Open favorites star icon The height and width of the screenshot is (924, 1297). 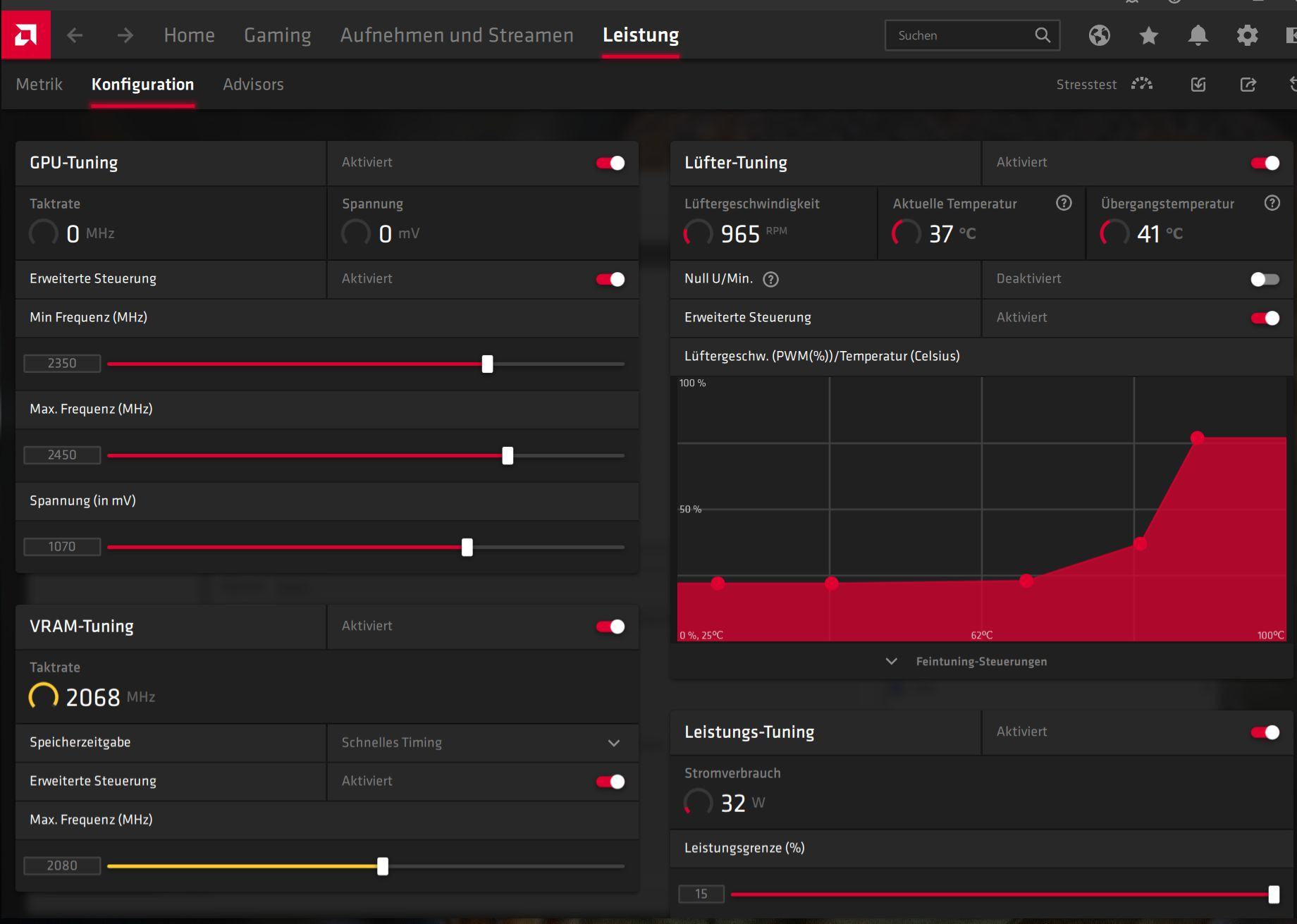click(1149, 35)
